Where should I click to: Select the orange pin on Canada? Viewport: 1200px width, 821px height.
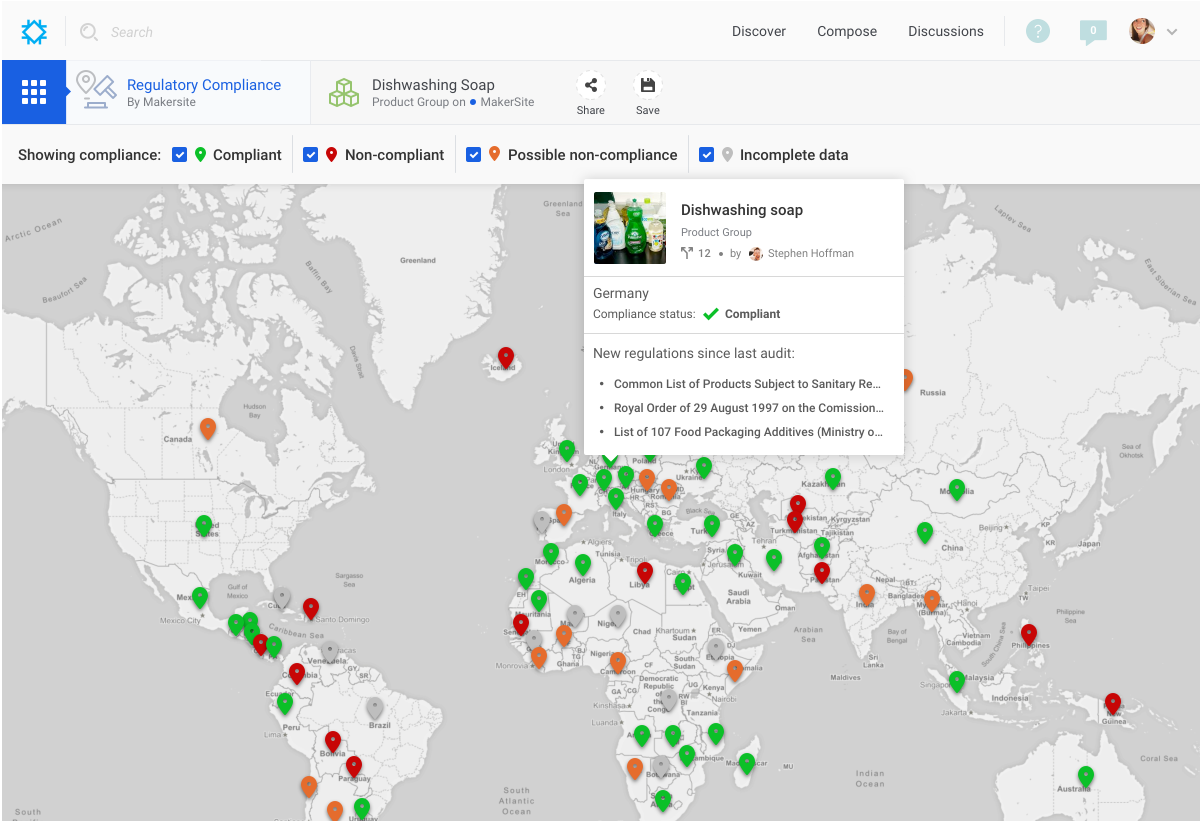point(208,429)
